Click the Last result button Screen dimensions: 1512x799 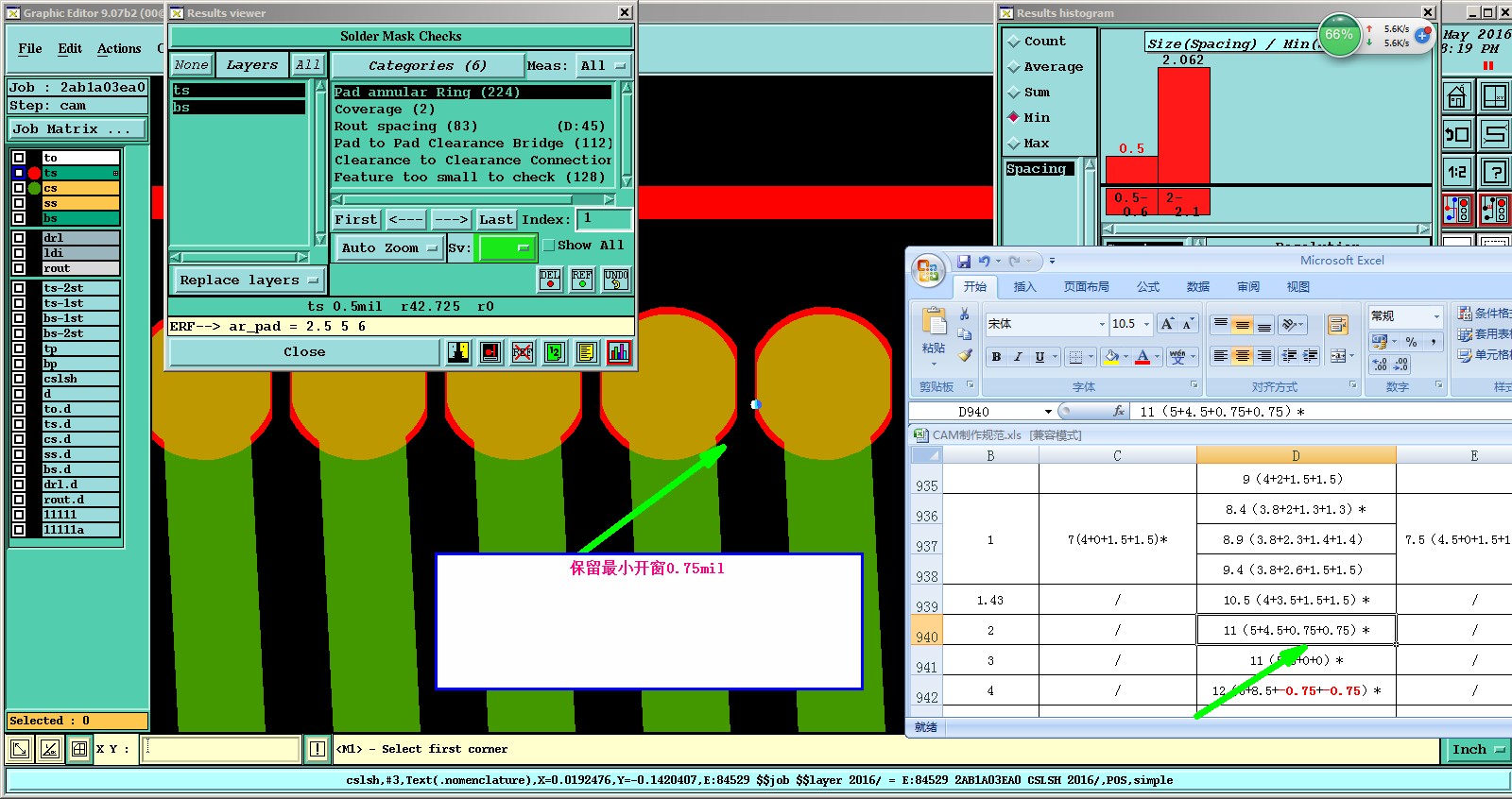click(x=495, y=220)
